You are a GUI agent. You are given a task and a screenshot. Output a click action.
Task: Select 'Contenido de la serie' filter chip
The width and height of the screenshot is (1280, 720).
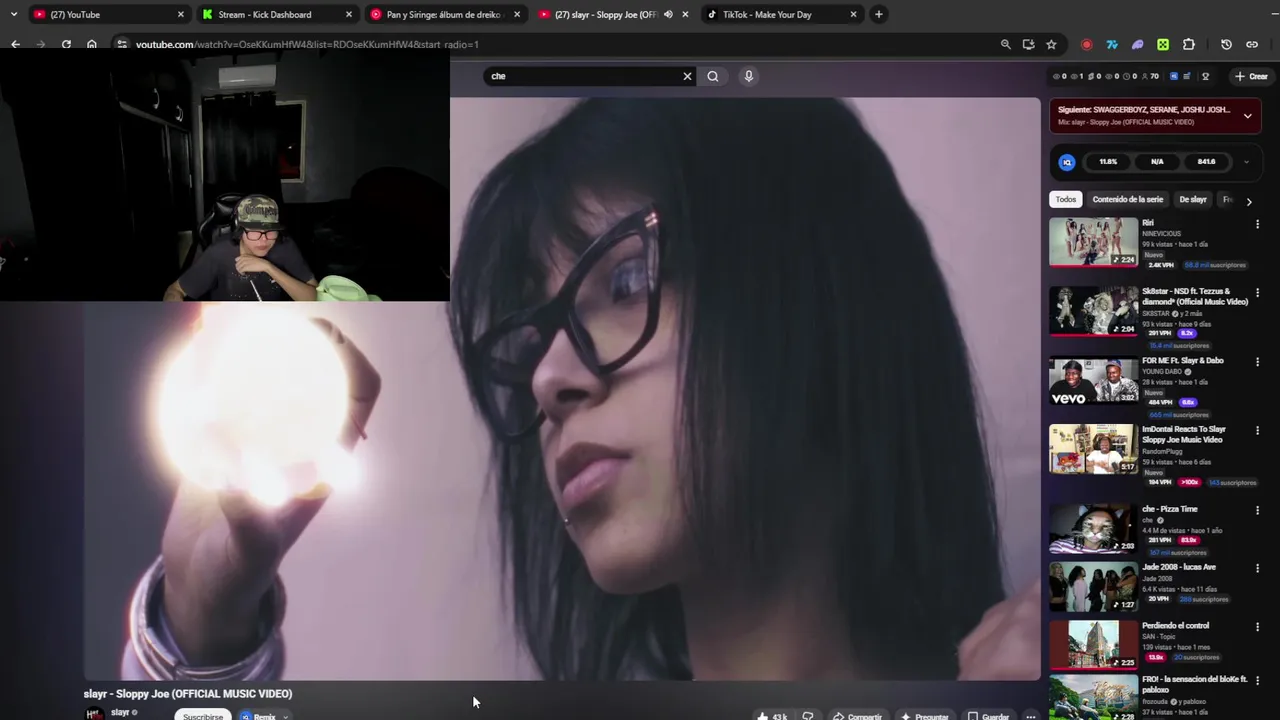pos(1127,199)
